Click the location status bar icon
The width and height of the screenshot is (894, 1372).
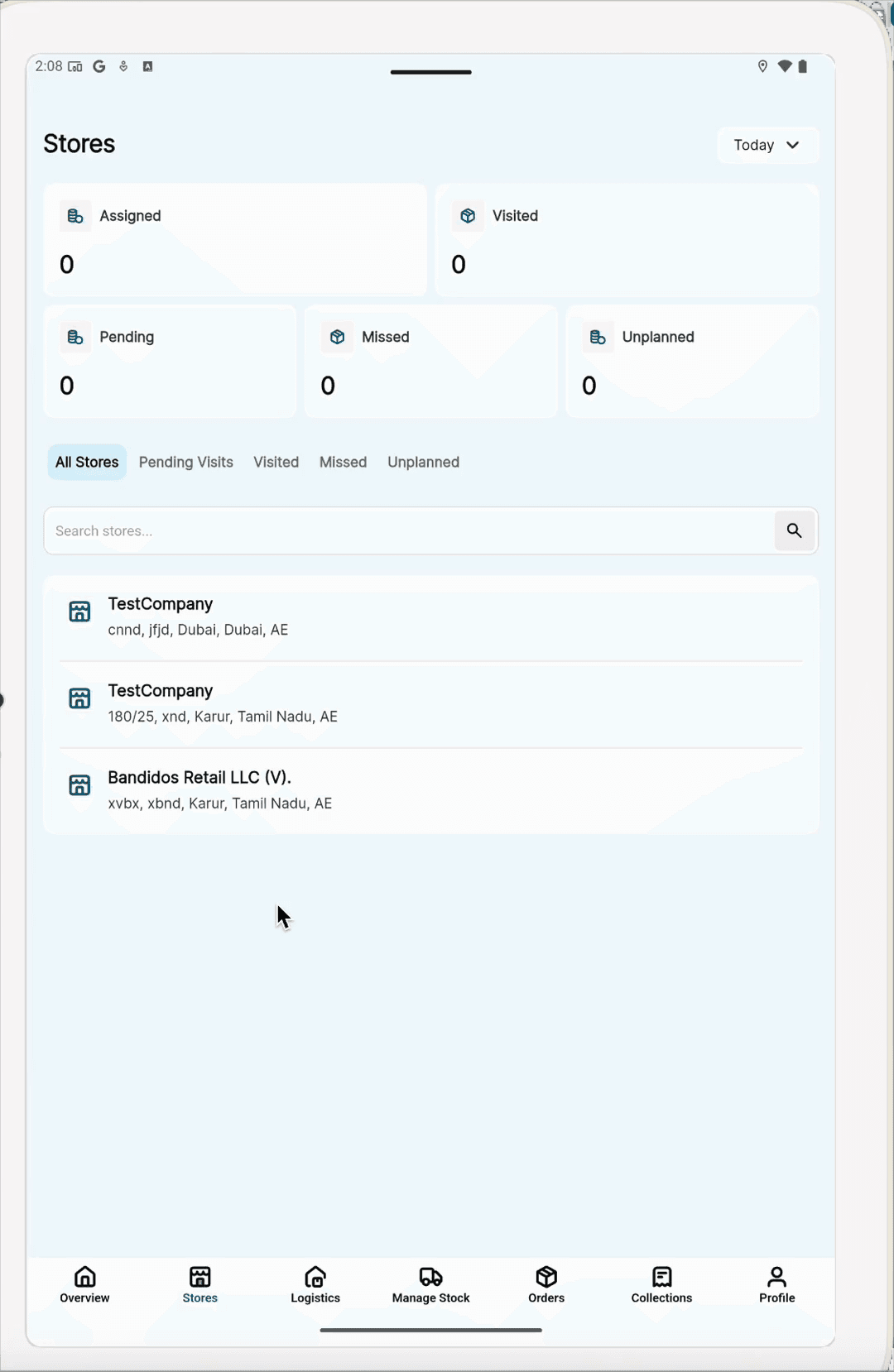(x=763, y=66)
